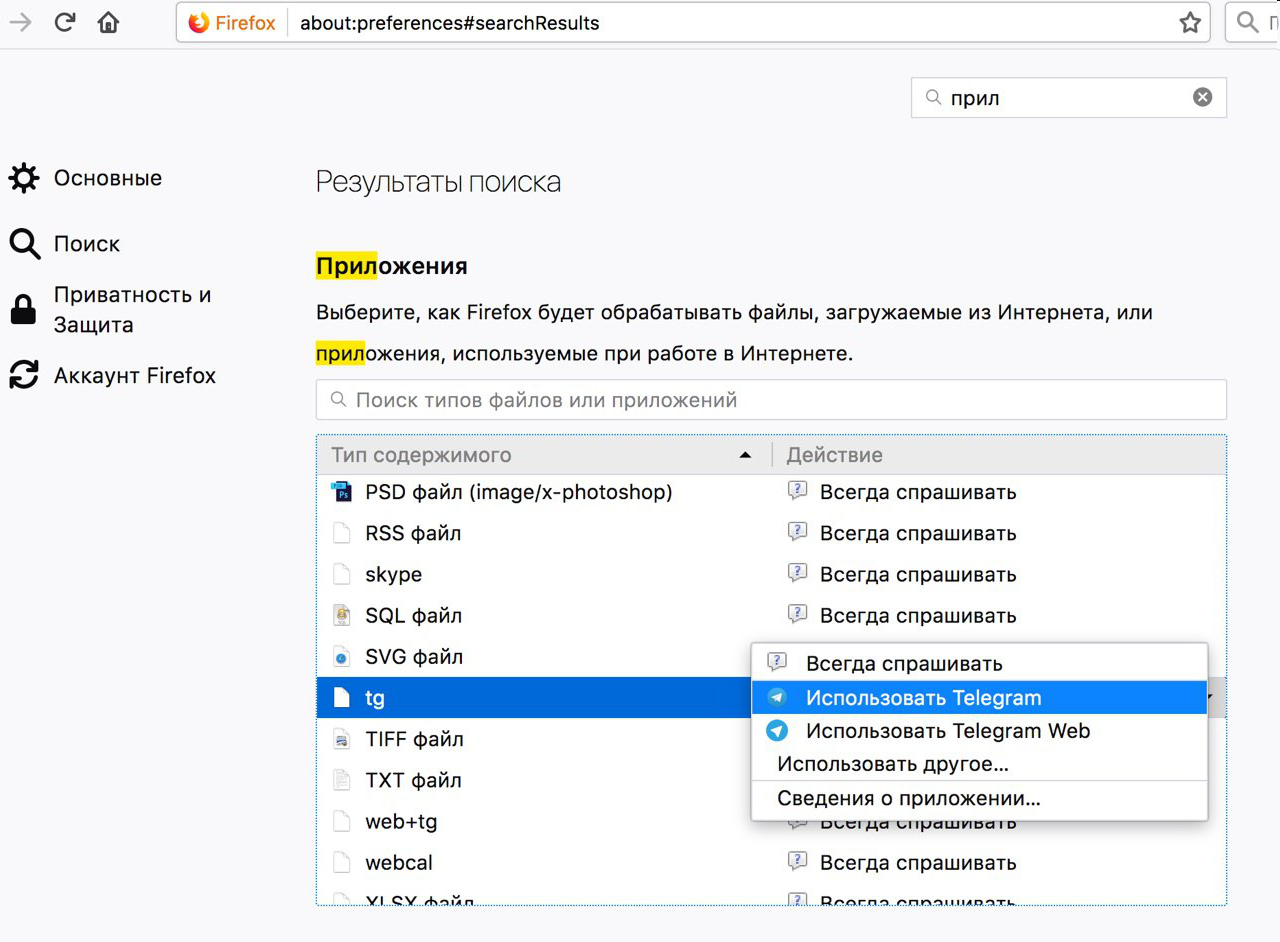Open the Приватность и Защита section

pos(133,310)
